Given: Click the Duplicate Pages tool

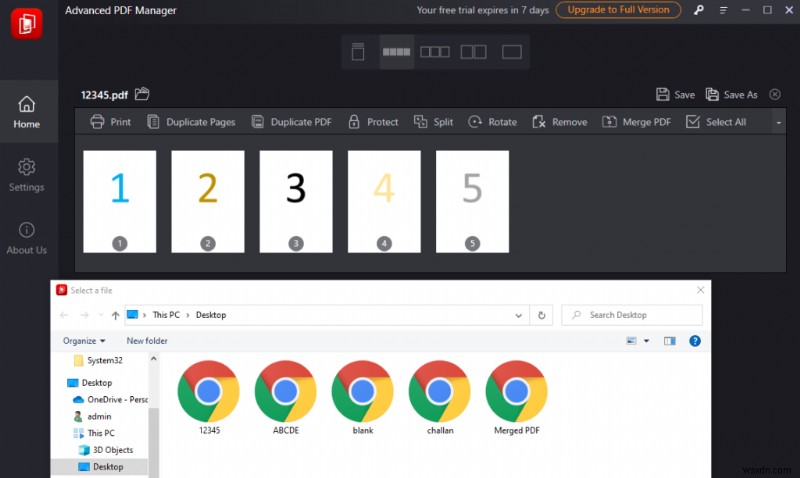Looking at the screenshot, I should tap(191, 122).
